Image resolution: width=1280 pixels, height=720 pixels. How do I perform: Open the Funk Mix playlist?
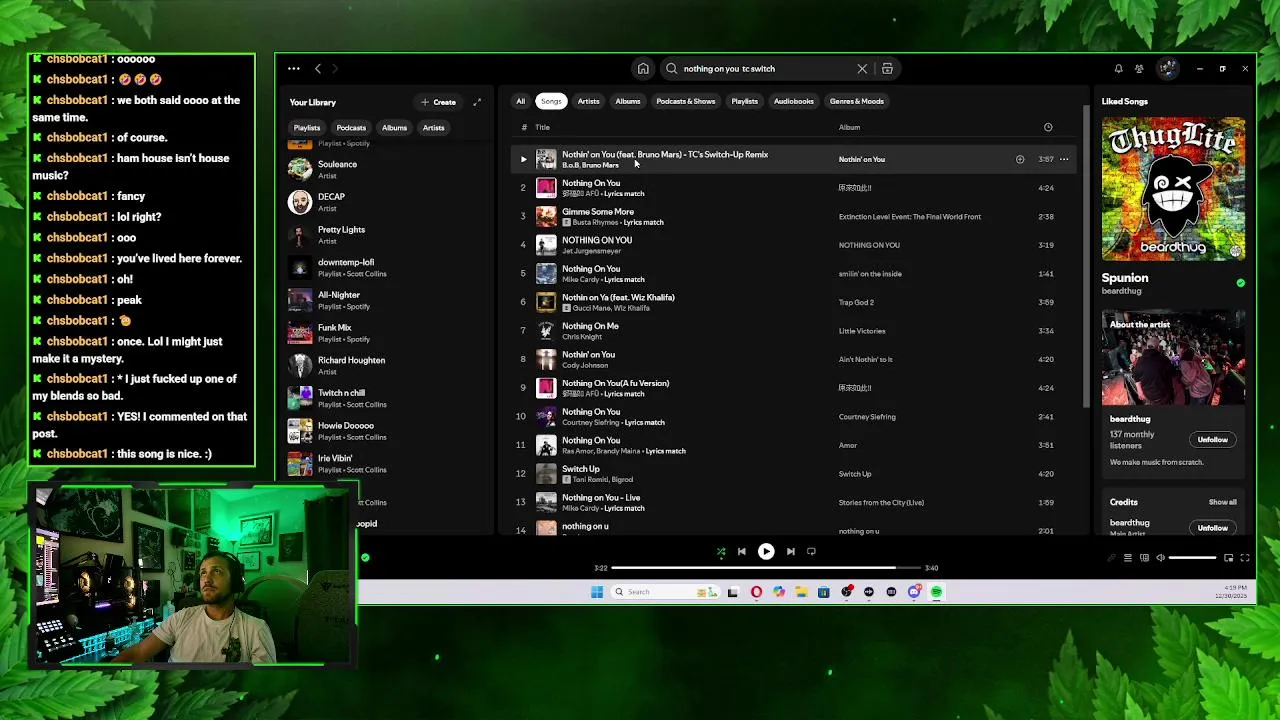click(x=385, y=333)
